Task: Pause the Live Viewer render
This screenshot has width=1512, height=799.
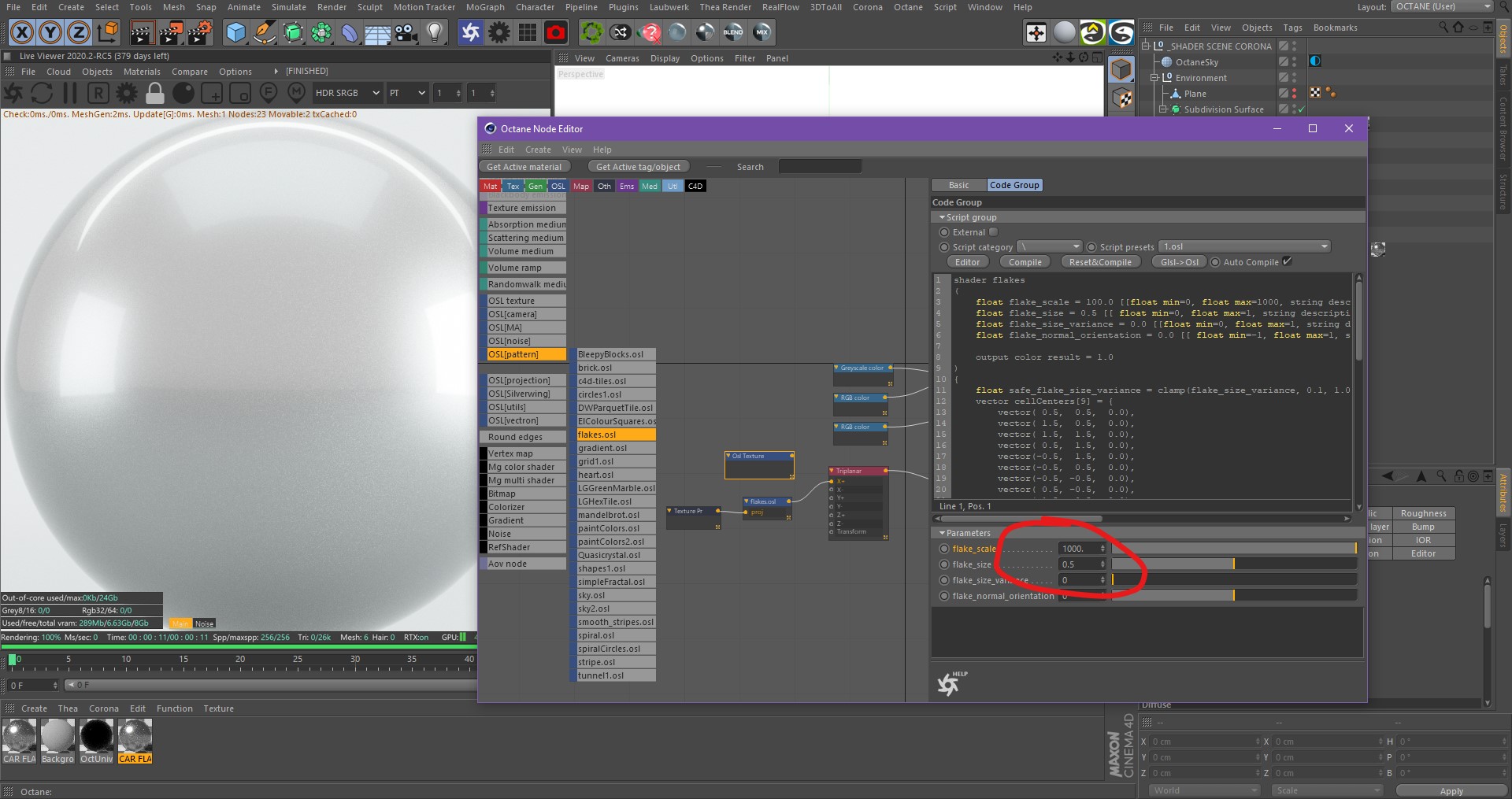Action: click(x=70, y=93)
